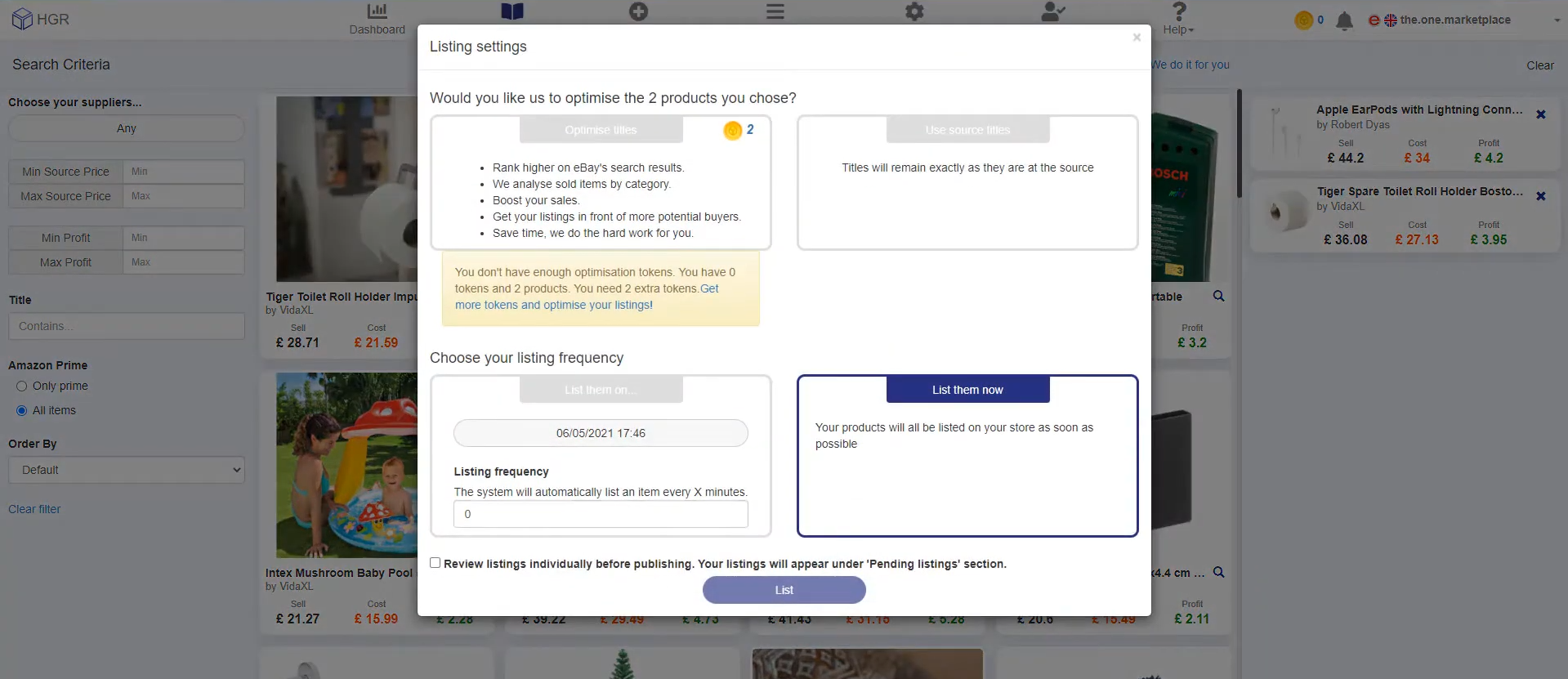The width and height of the screenshot is (1568, 679).
Task: Open the Order By Default dropdown
Action: pos(127,470)
